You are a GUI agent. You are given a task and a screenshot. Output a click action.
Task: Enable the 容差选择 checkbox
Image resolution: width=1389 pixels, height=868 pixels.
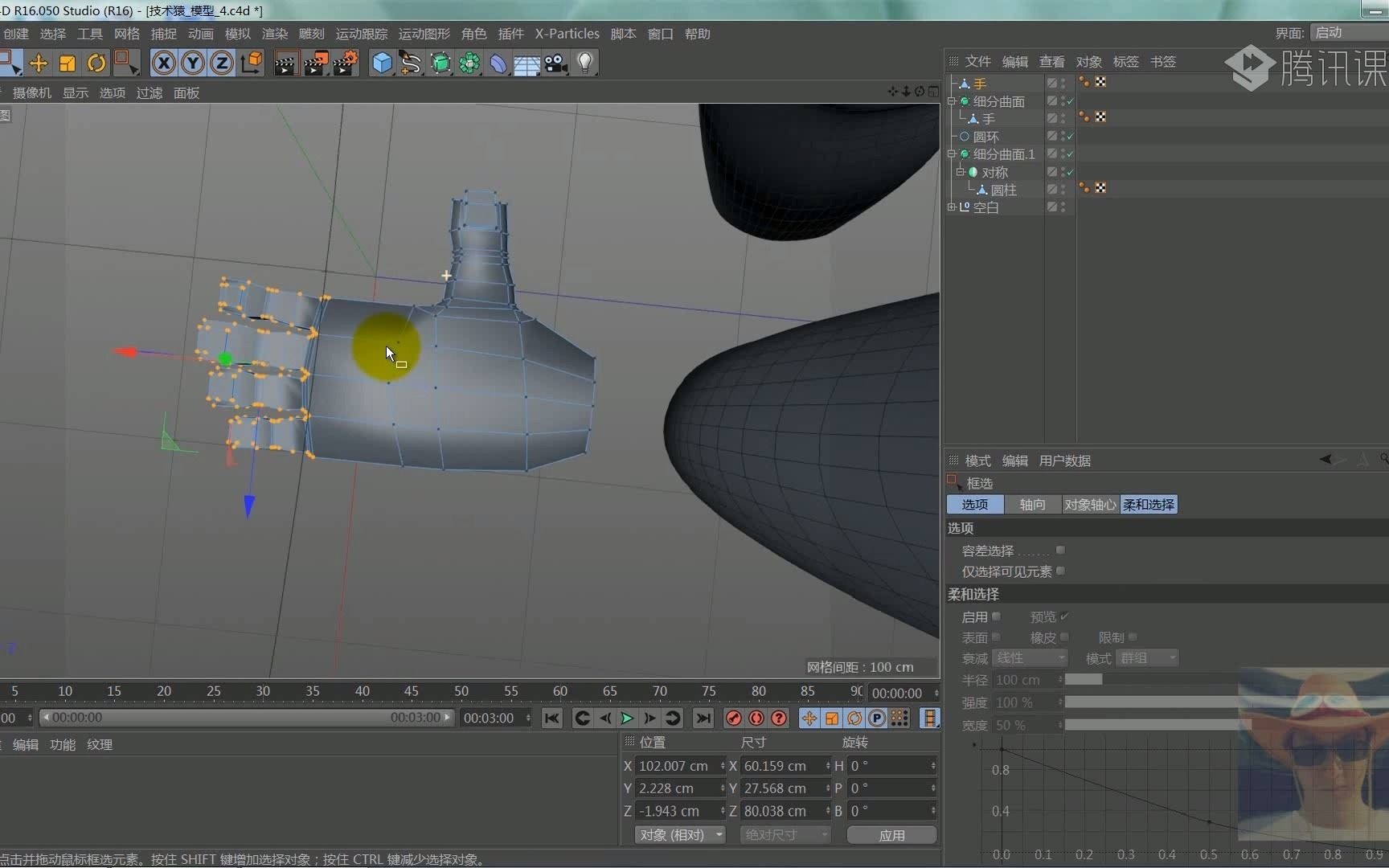(1061, 551)
